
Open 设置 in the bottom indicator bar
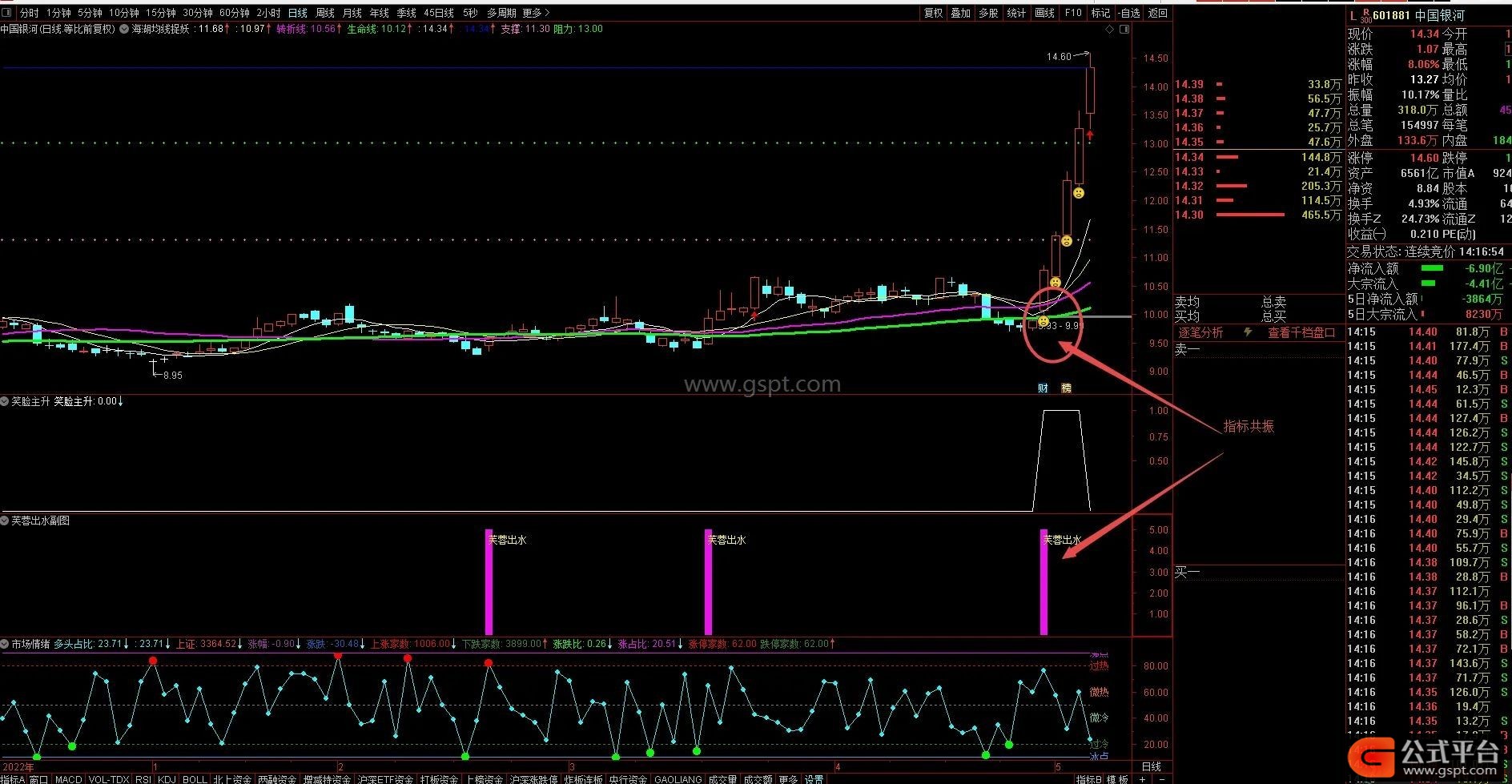point(814,778)
